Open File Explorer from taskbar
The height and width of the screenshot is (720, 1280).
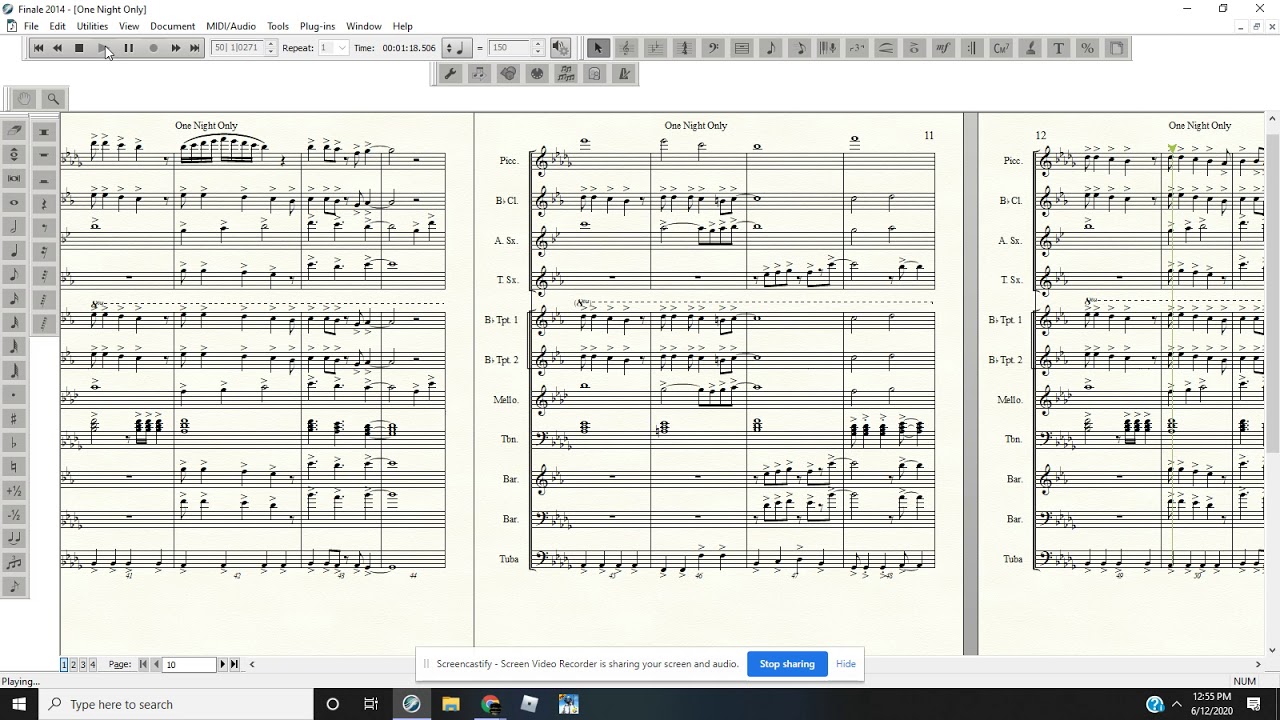(450, 704)
